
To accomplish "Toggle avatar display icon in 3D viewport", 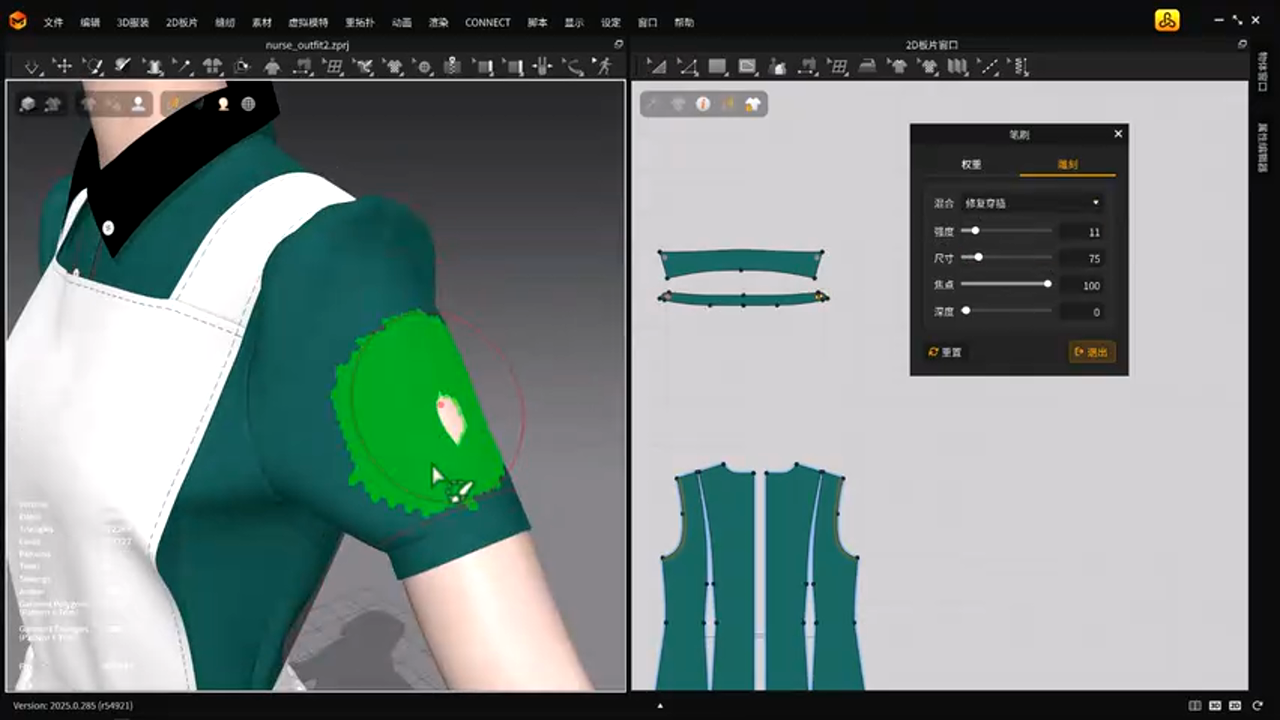I will pos(223,104).
